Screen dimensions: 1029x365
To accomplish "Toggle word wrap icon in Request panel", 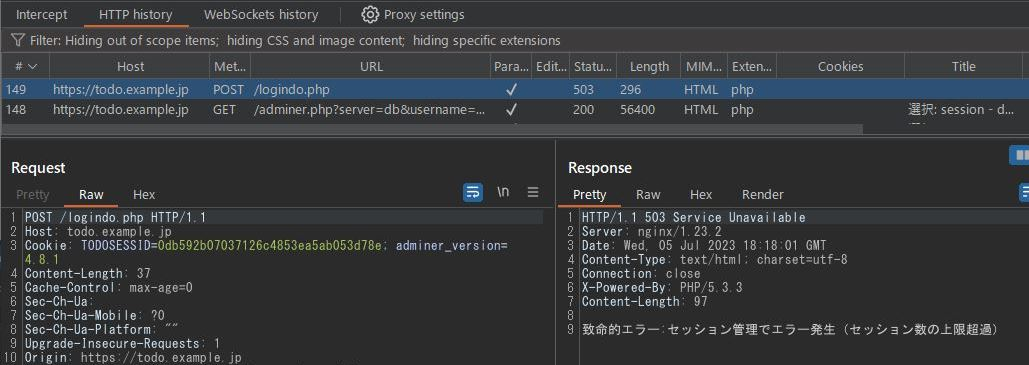I will [472, 192].
